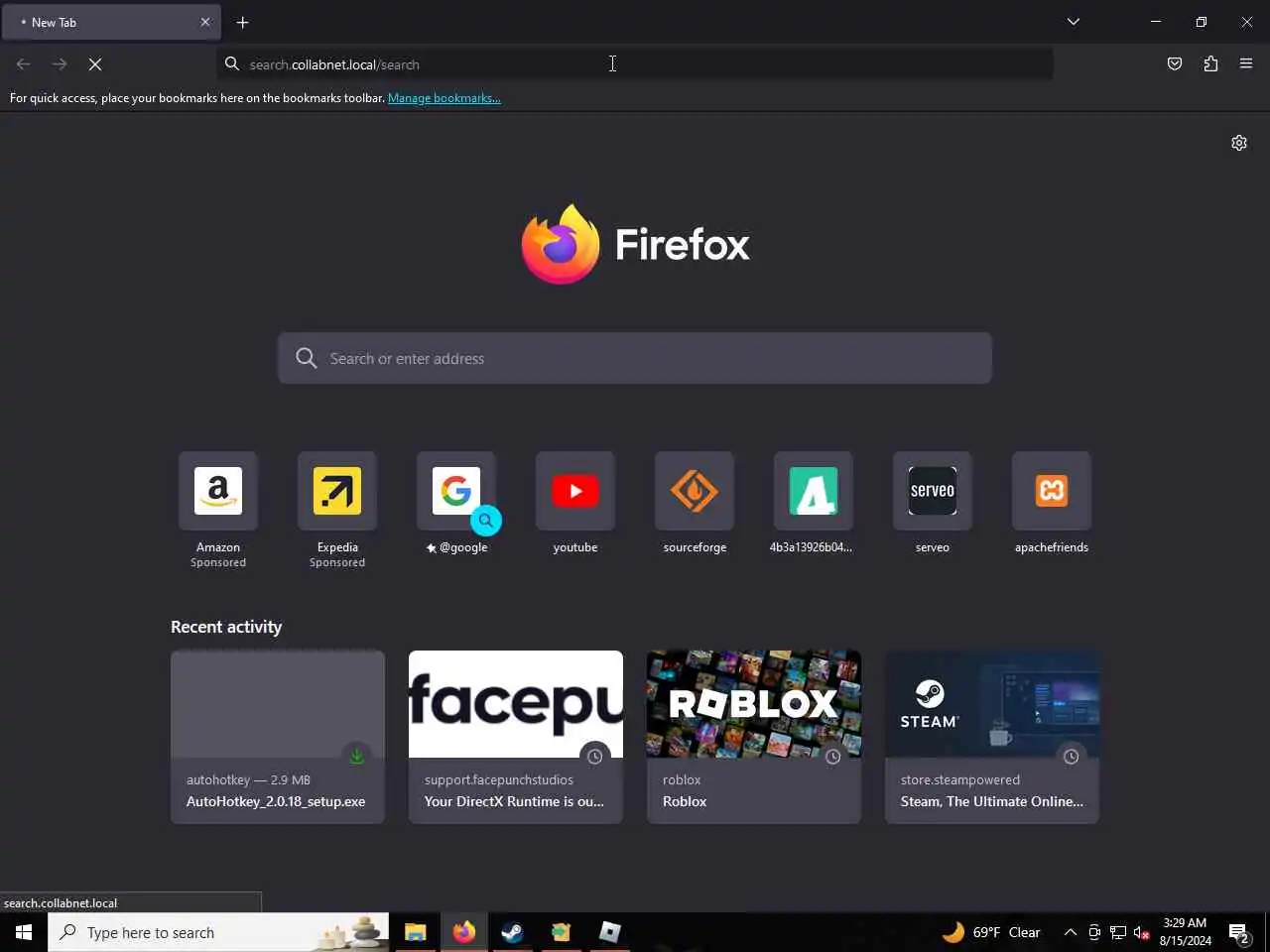Click the taskbar Type here to search box
Image resolution: width=1270 pixels, height=952 pixels.
coord(218,932)
